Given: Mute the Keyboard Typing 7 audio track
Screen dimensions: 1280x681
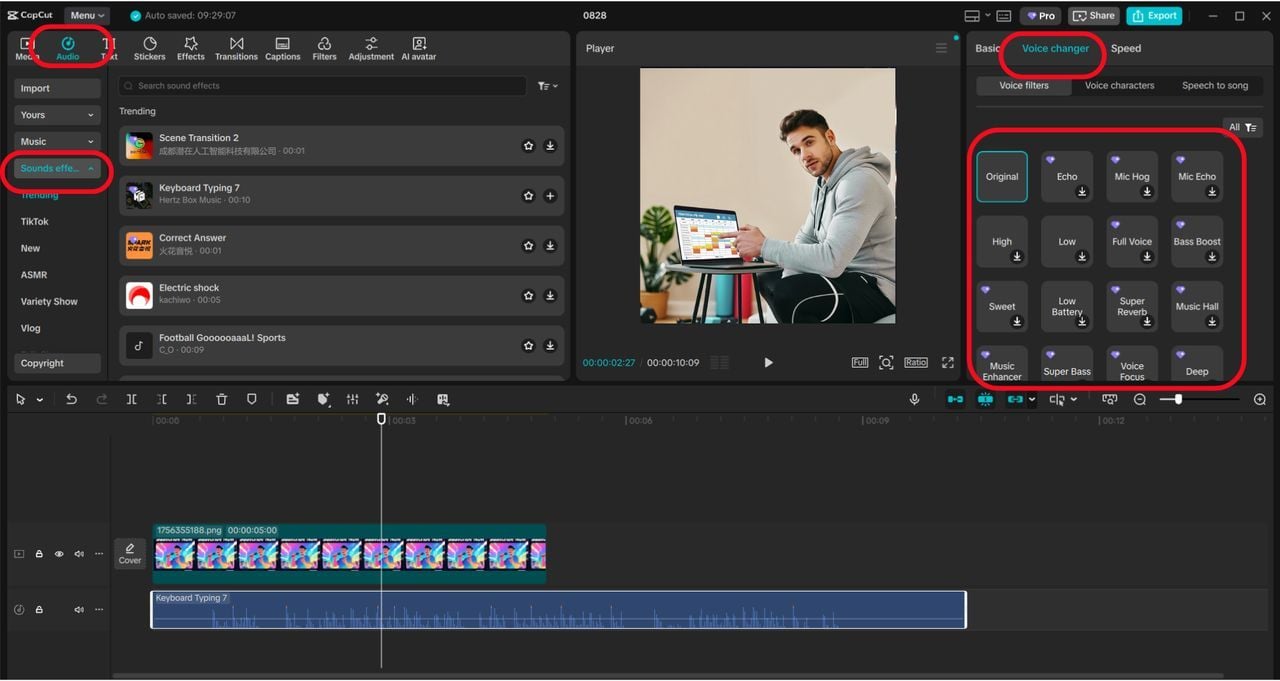Looking at the screenshot, I should click(x=79, y=610).
